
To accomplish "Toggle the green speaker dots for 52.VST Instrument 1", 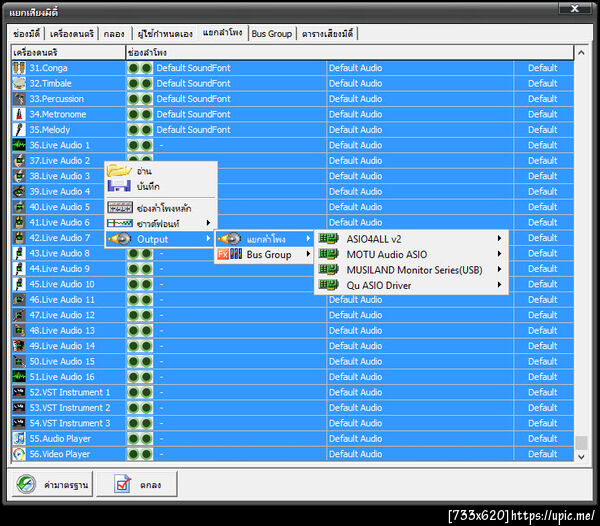I will [140, 392].
